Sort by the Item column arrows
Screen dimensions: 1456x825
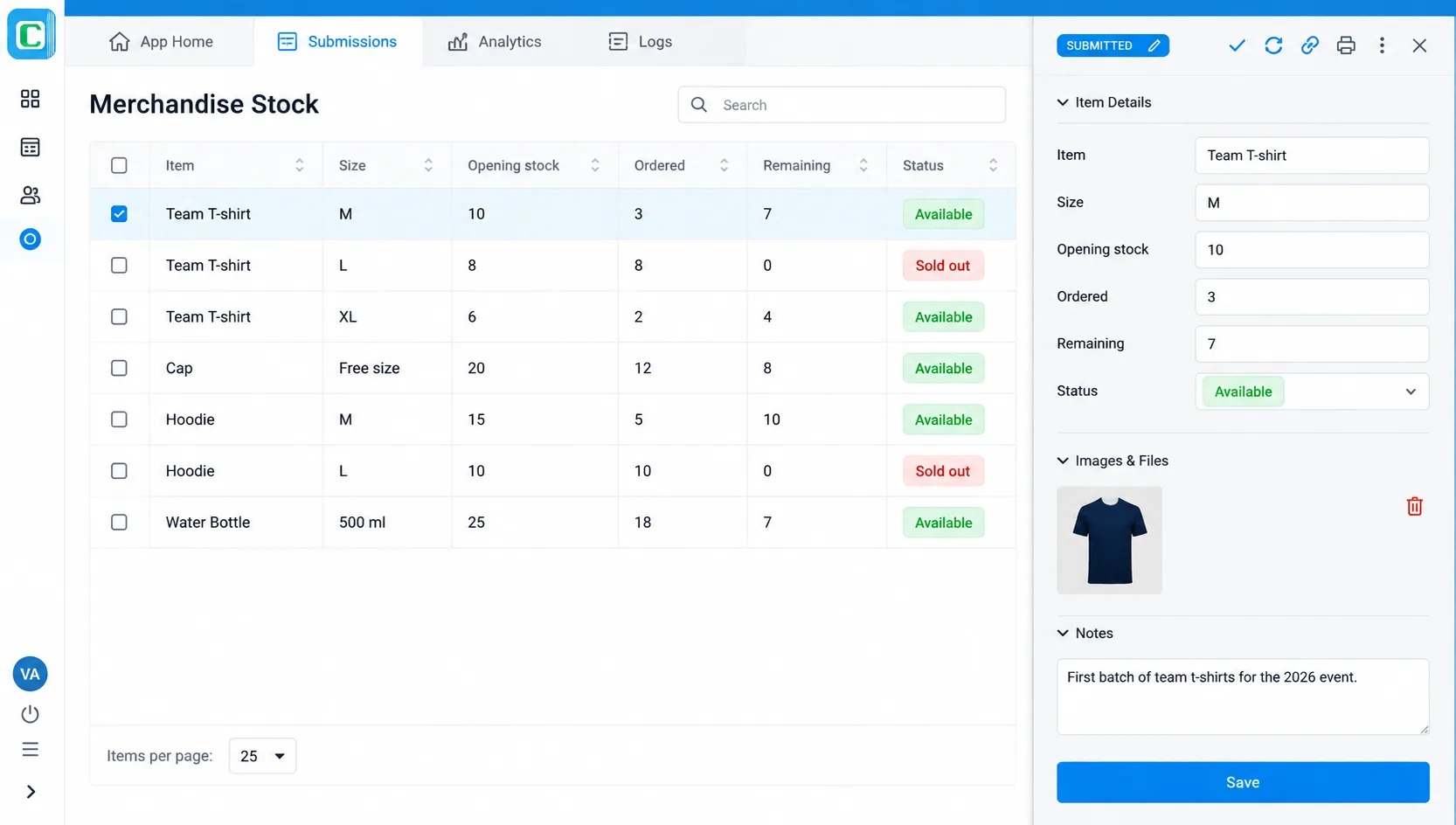point(299,165)
